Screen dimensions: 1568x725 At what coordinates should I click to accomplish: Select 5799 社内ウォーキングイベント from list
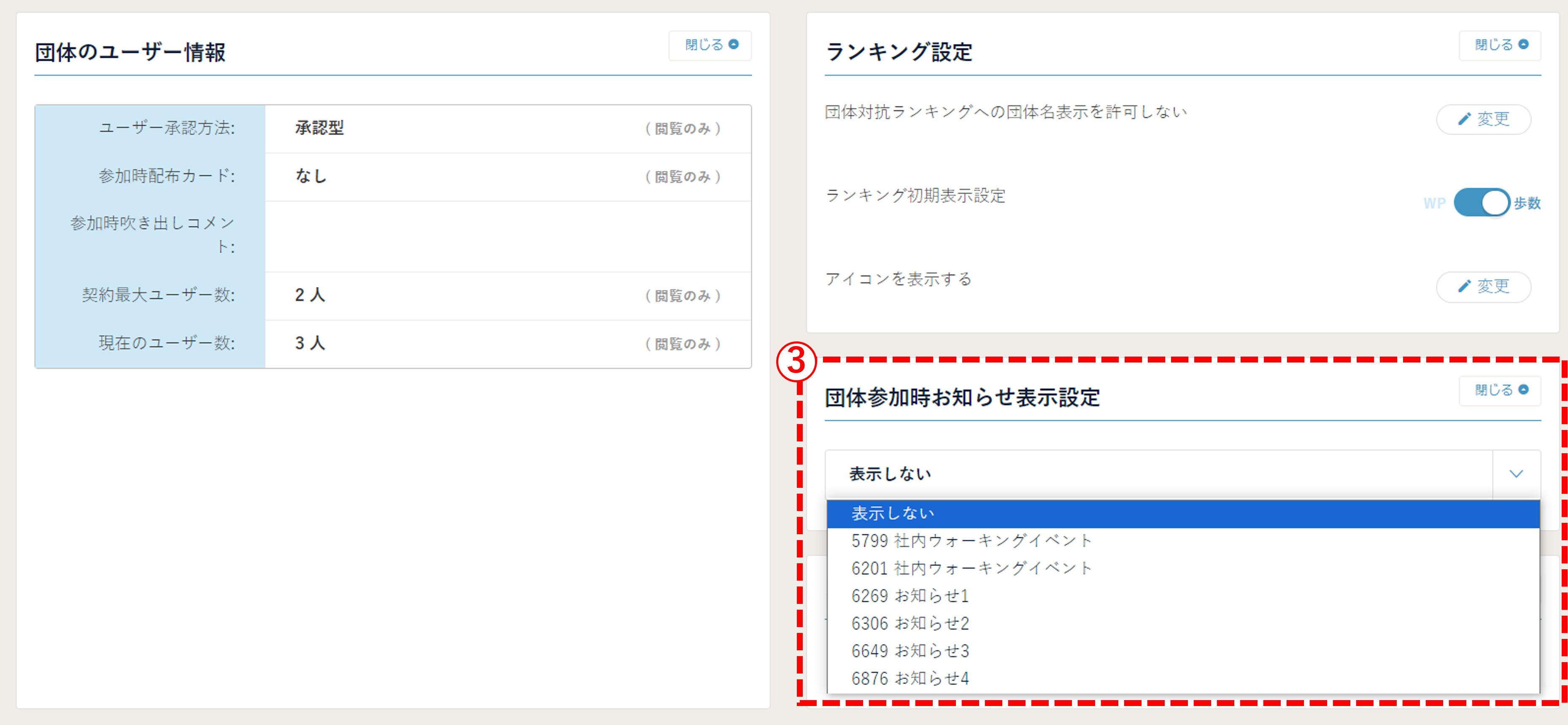click(971, 541)
